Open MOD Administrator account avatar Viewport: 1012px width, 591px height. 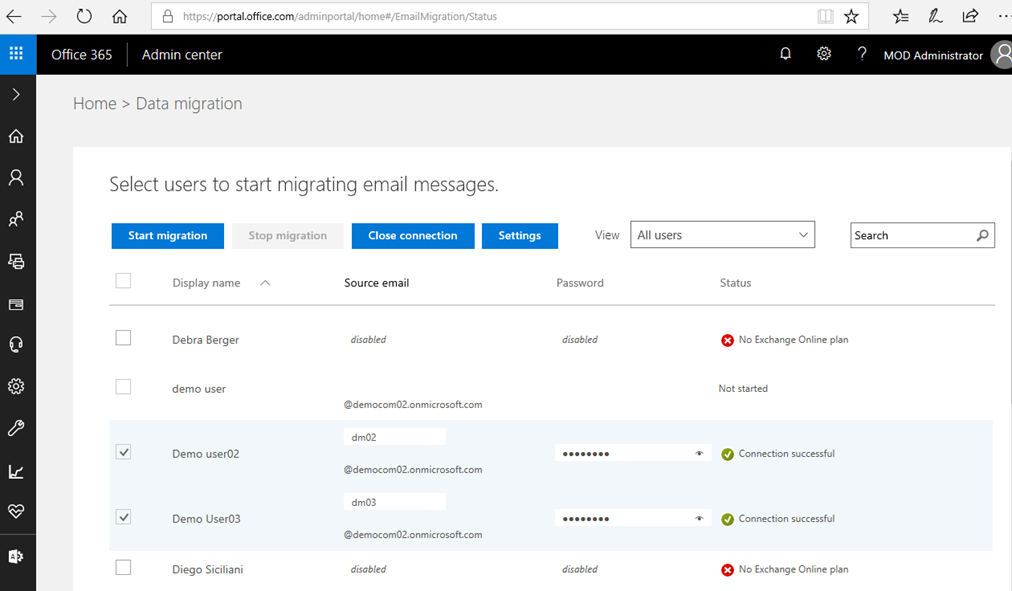pyautogui.click(x=1002, y=55)
